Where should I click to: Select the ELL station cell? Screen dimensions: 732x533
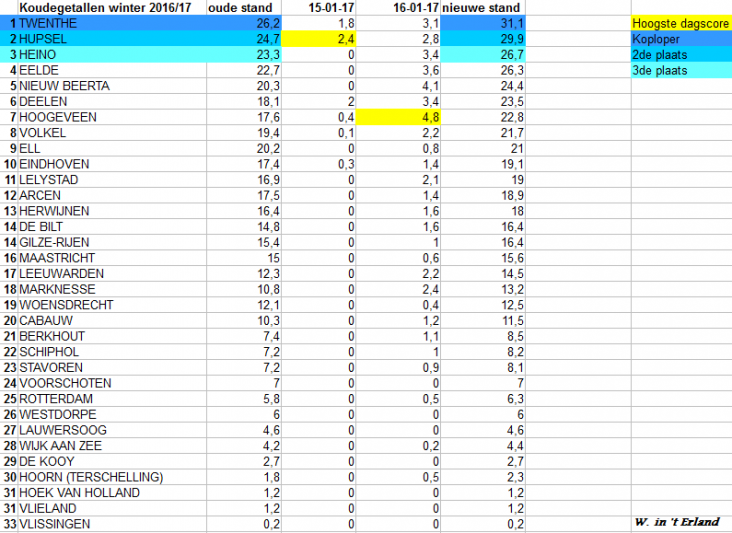pyautogui.click(x=112, y=148)
